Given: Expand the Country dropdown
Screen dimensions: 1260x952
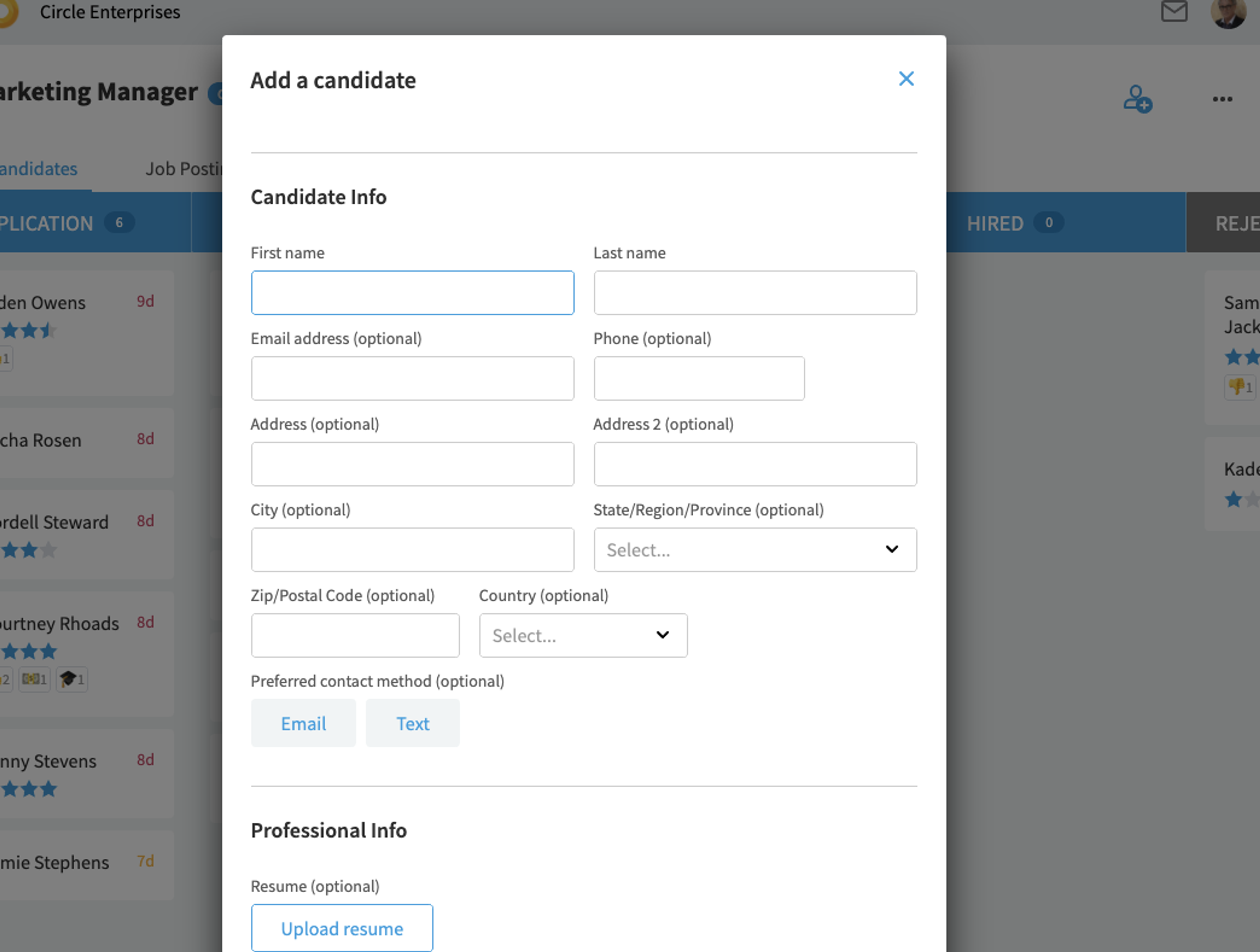Looking at the screenshot, I should (583, 635).
